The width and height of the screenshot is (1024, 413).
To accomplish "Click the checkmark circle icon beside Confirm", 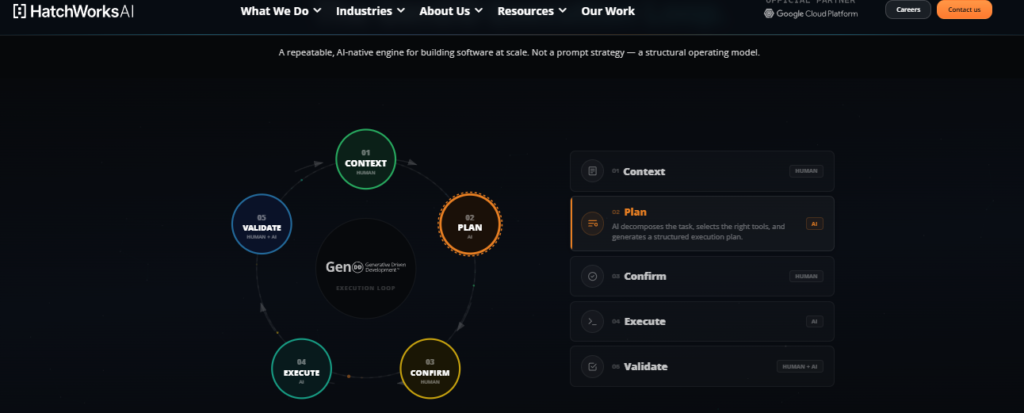I will click(592, 276).
